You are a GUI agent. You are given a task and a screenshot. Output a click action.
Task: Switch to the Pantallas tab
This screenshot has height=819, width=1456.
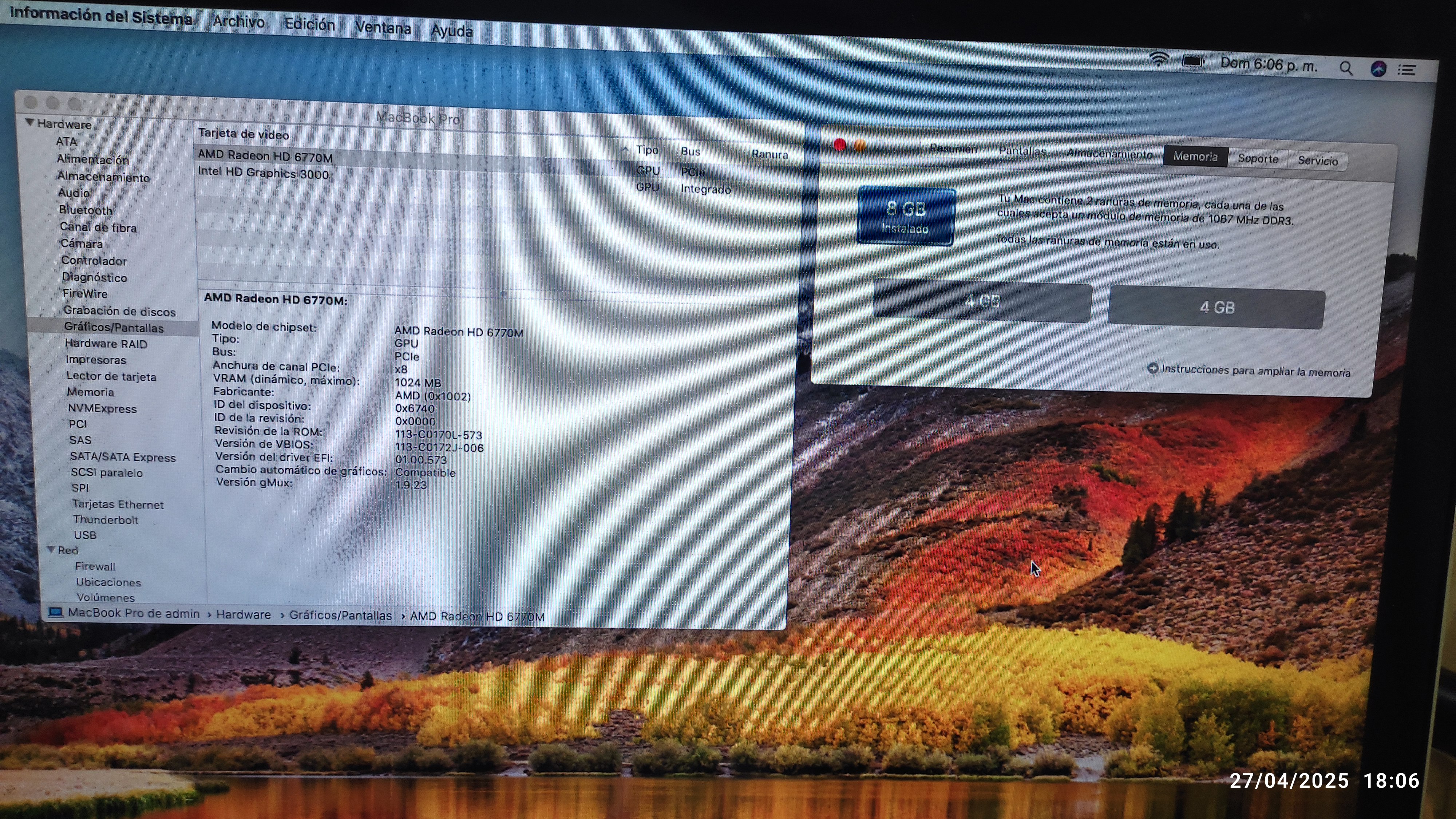tap(1022, 151)
